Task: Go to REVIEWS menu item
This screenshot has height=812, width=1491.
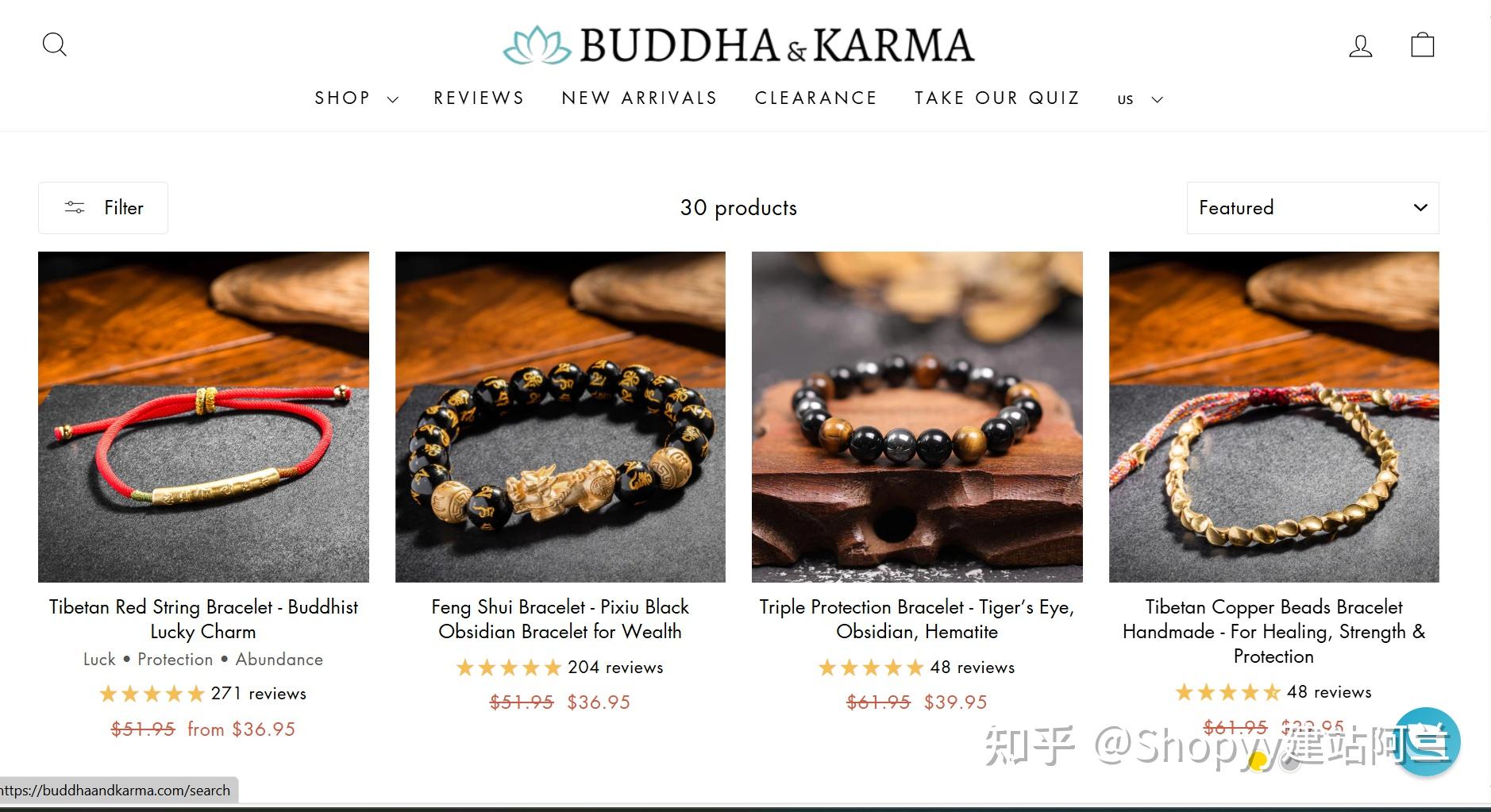Action: click(479, 98)
